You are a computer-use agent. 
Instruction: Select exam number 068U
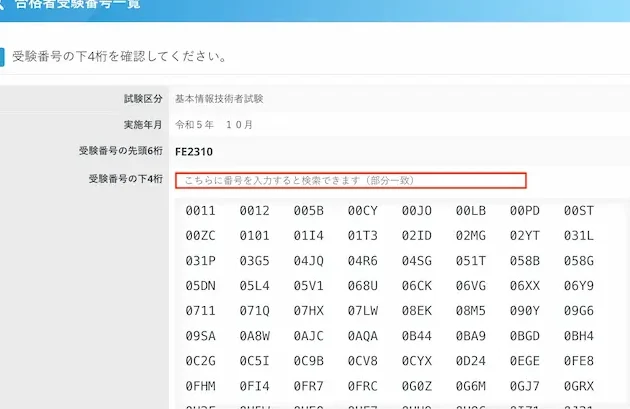pyautogui.click(x=362, y=286)
